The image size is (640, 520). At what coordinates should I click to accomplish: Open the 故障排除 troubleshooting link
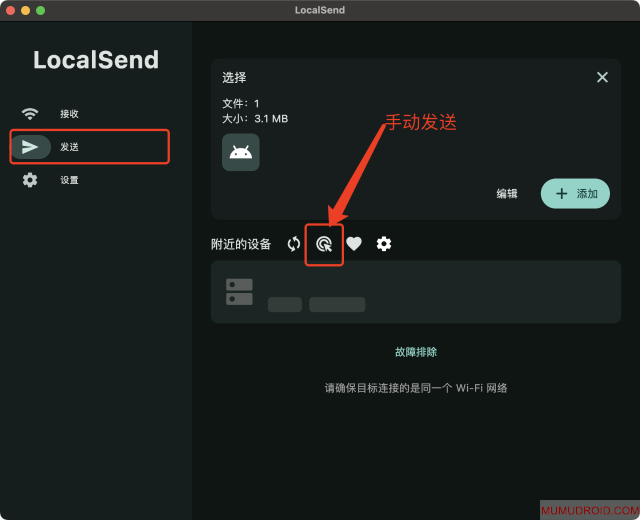(x=416, y=352)
